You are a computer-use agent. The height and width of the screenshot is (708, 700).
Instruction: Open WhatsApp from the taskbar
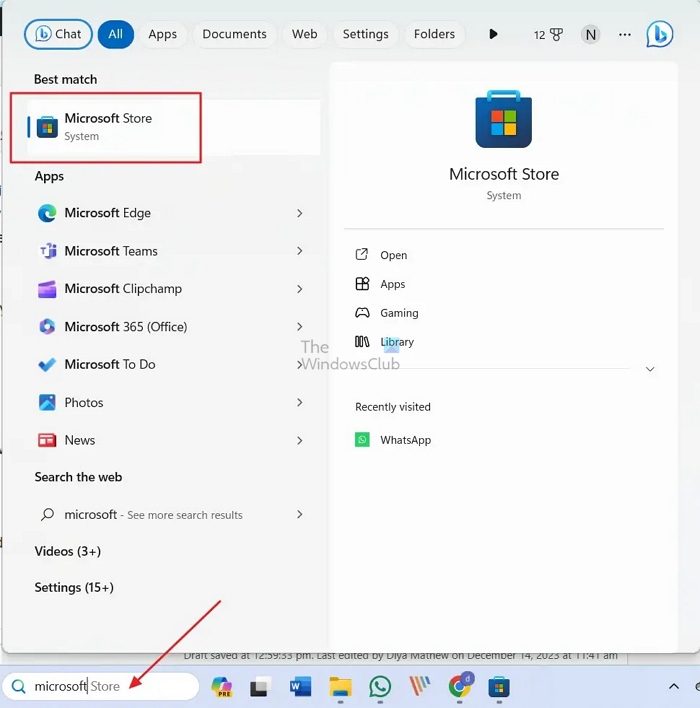tap(380, 687)
